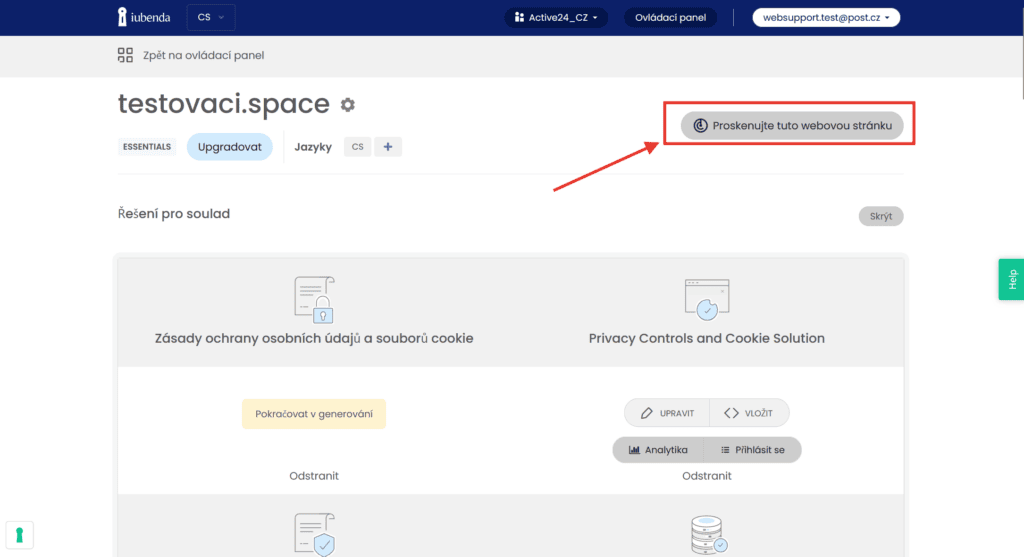Click VLOŽIT embed code button
This screenshot has height=557, width=1024.
748,413
